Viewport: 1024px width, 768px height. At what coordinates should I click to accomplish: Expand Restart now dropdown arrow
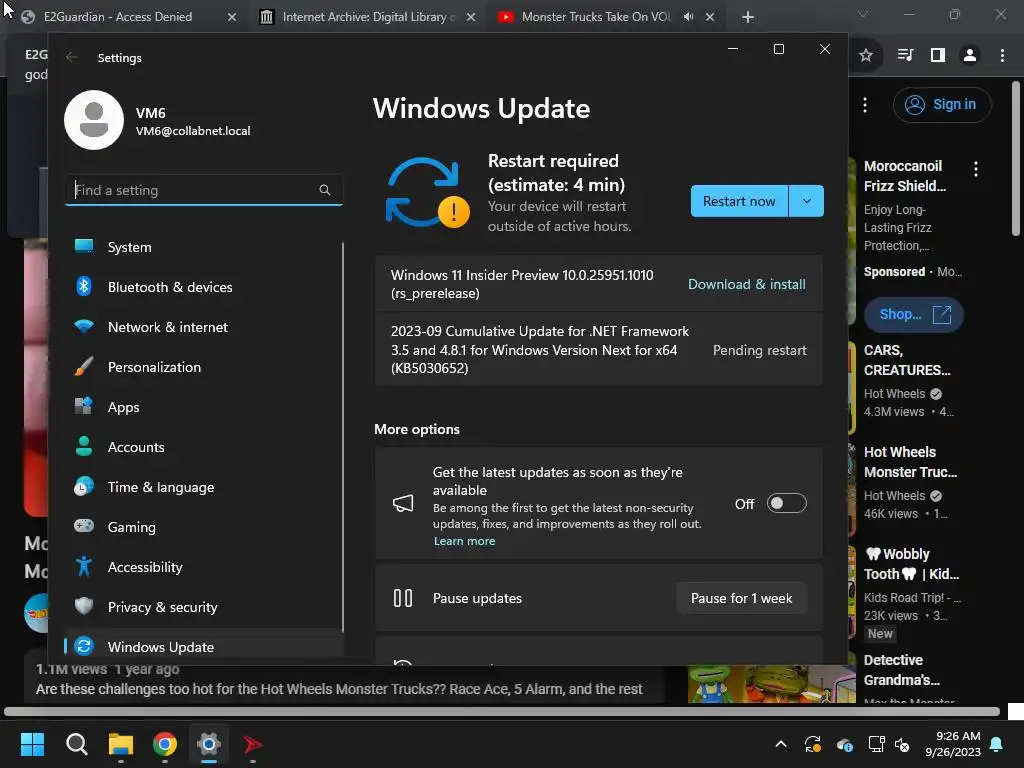click(807, 201)
